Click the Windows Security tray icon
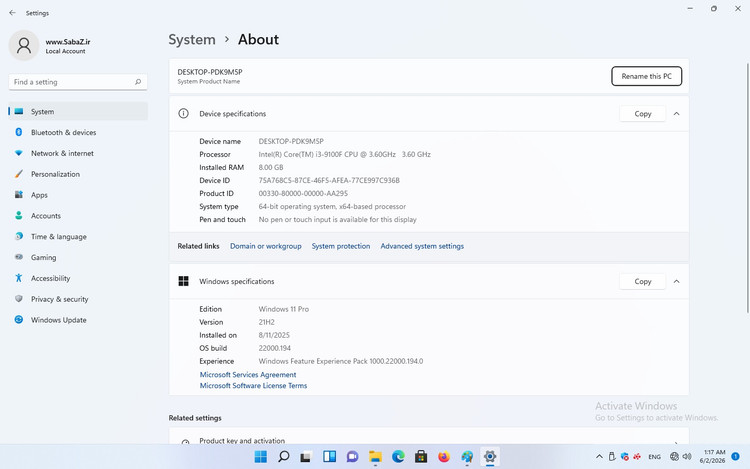 click(x=625, y=457)
